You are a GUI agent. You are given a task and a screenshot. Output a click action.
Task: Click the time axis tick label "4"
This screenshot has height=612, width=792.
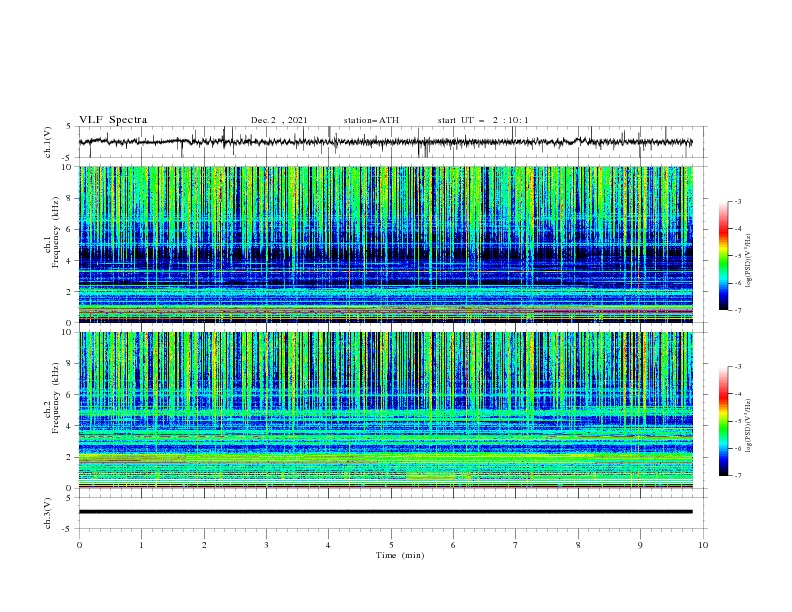point(328,545)
